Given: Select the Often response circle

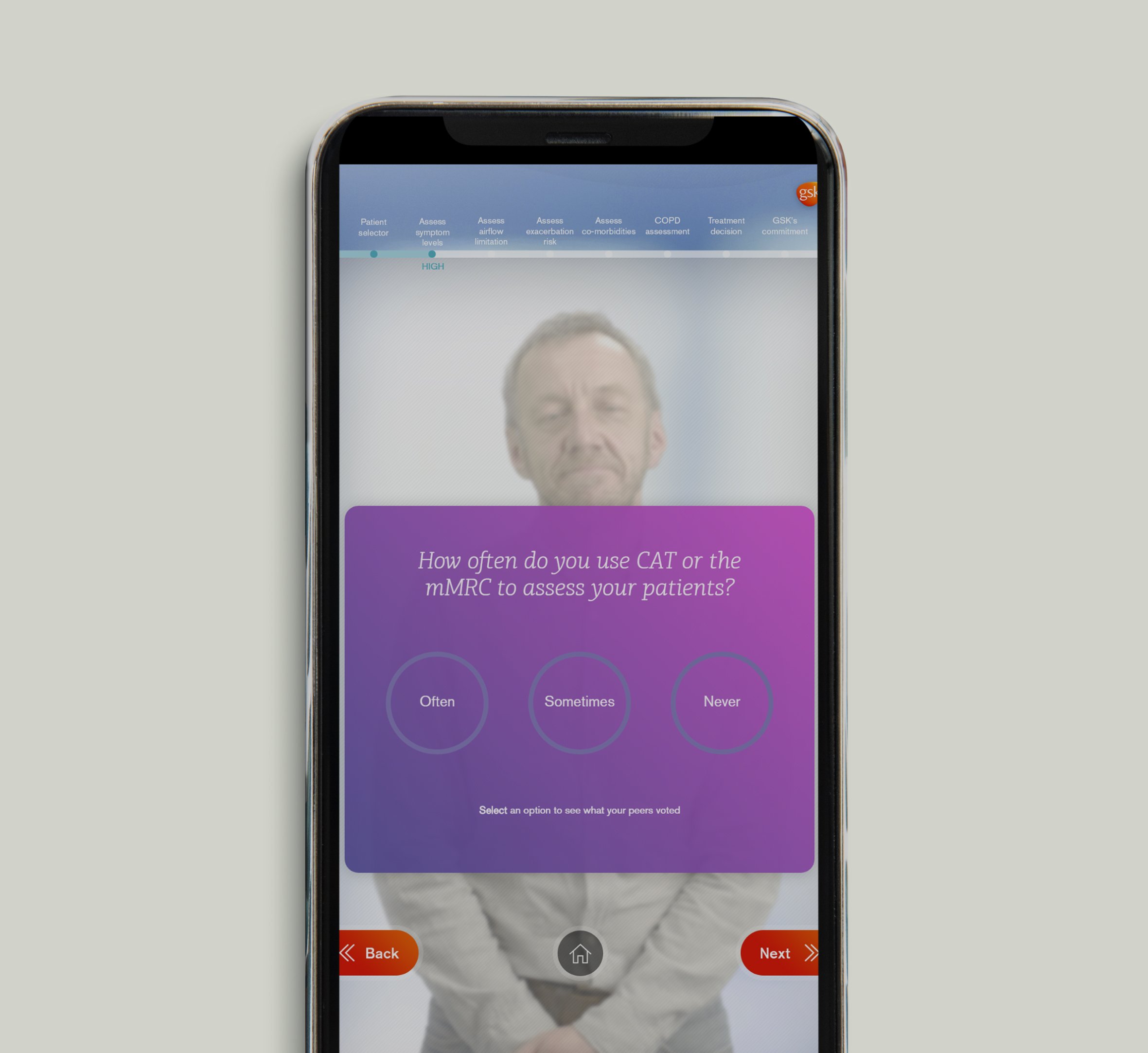Looking at the screenshot, I should [437, 701].
